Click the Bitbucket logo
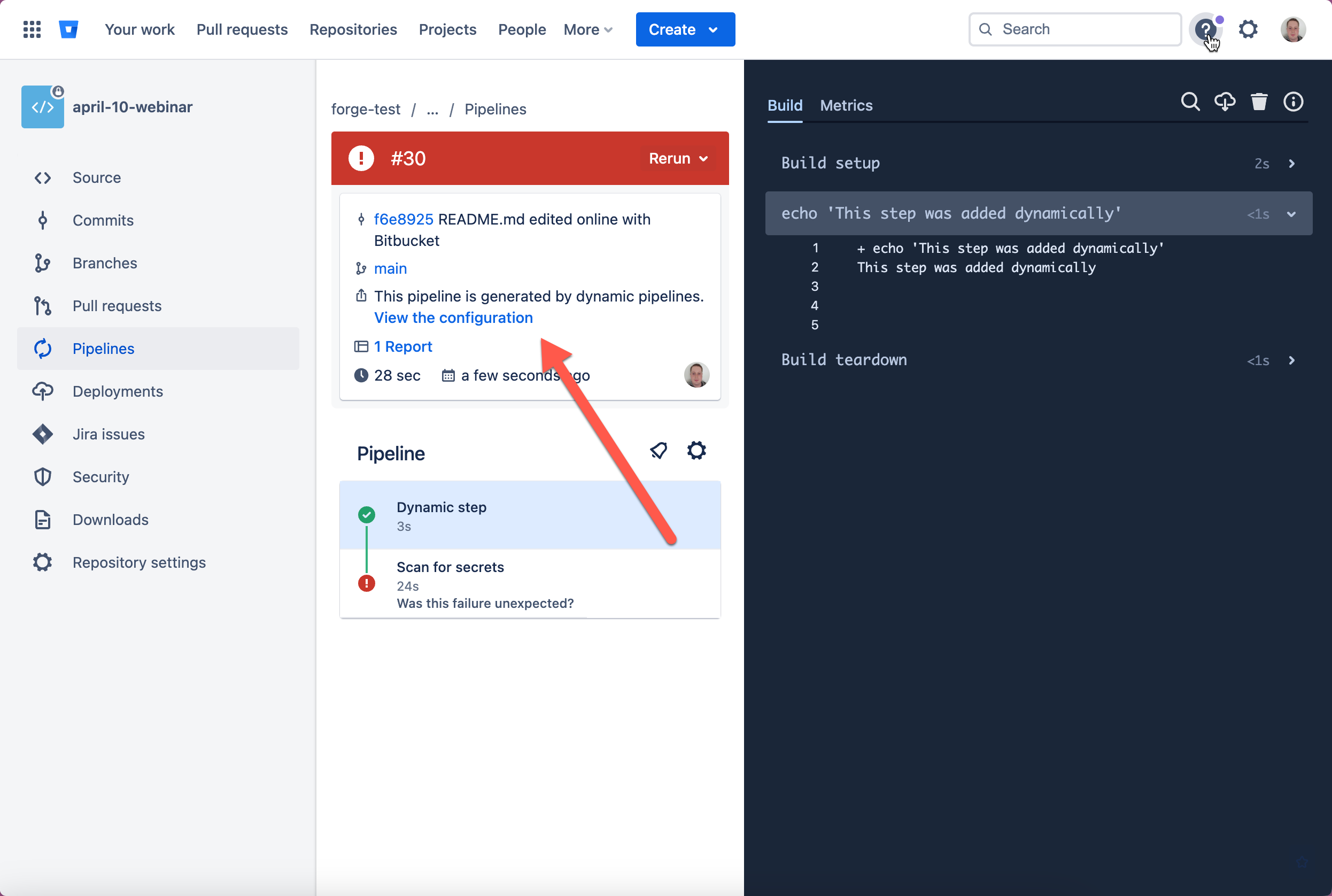The width and height of the screenshot is (1332, 896). (x=68, y=29)
